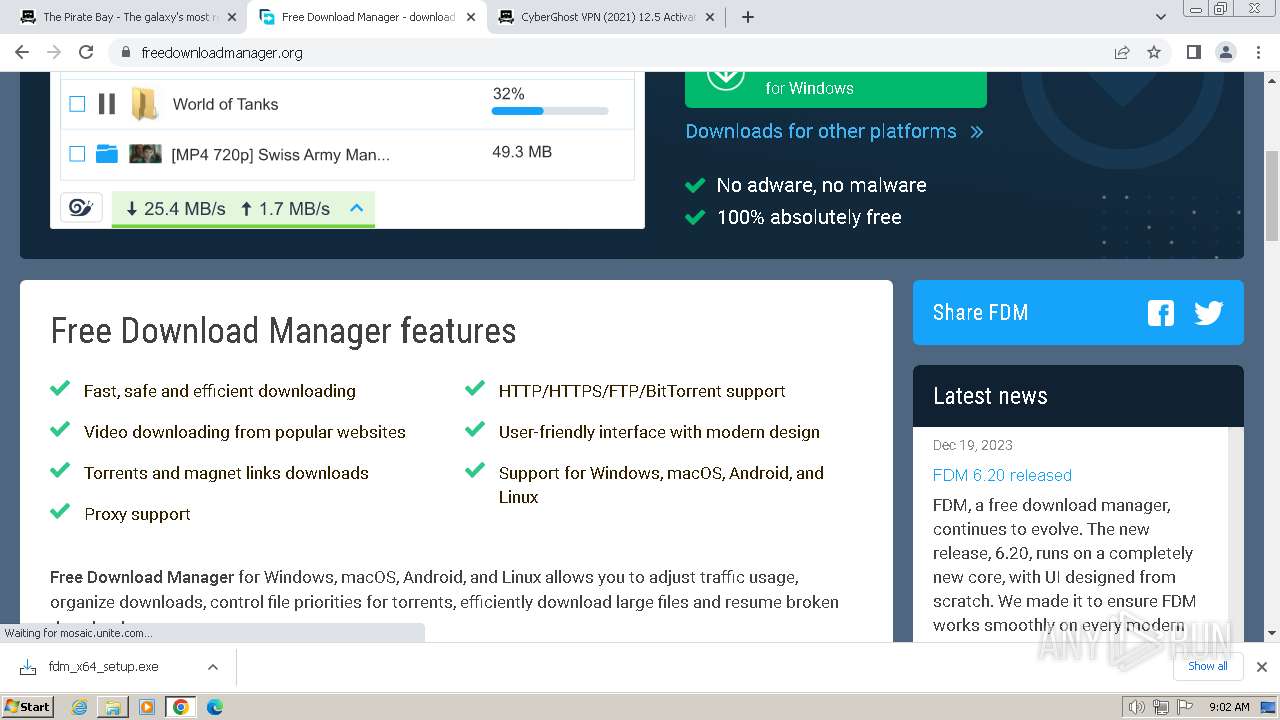
Task: Click the 49.3 MB file size
Action: tap(522, 152)
